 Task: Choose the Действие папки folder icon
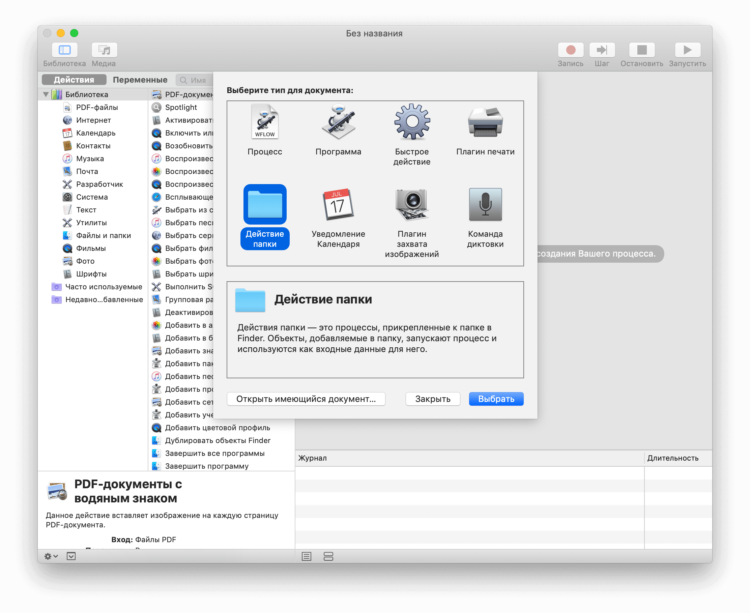click(x=265, y=205)
